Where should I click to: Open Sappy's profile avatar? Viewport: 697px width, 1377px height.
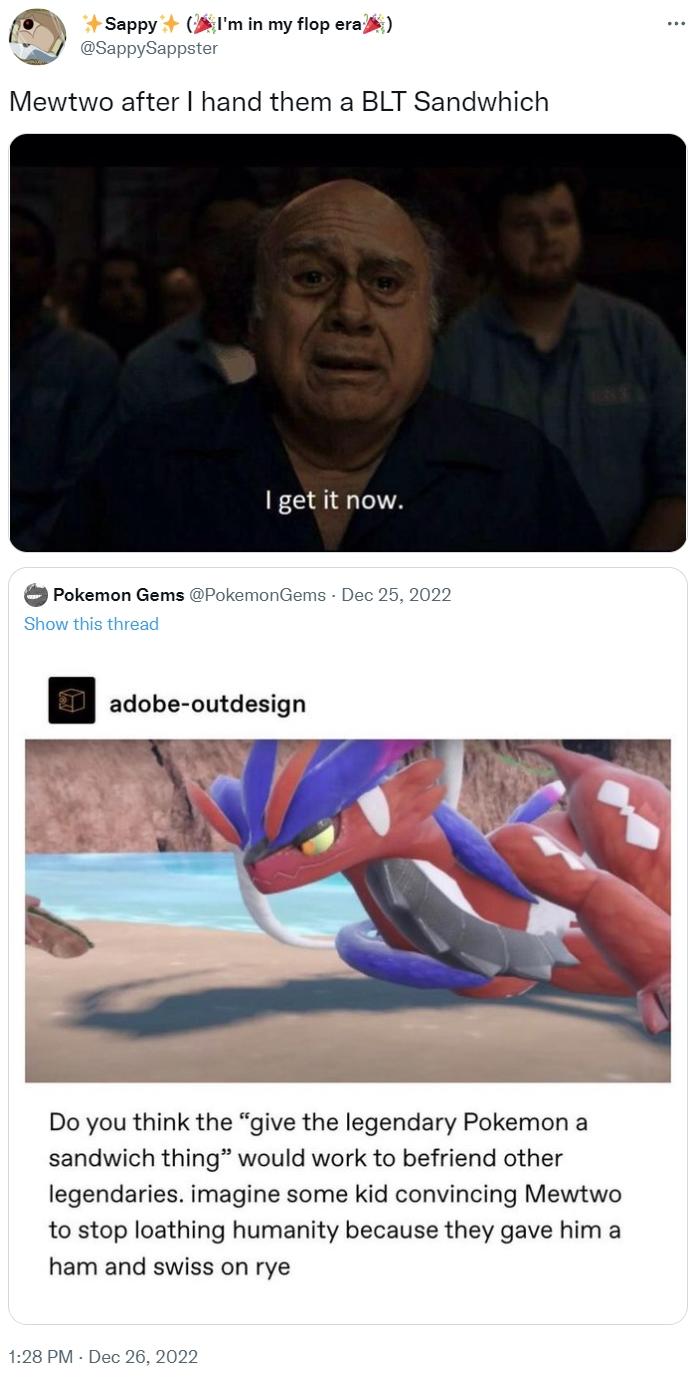38,38
